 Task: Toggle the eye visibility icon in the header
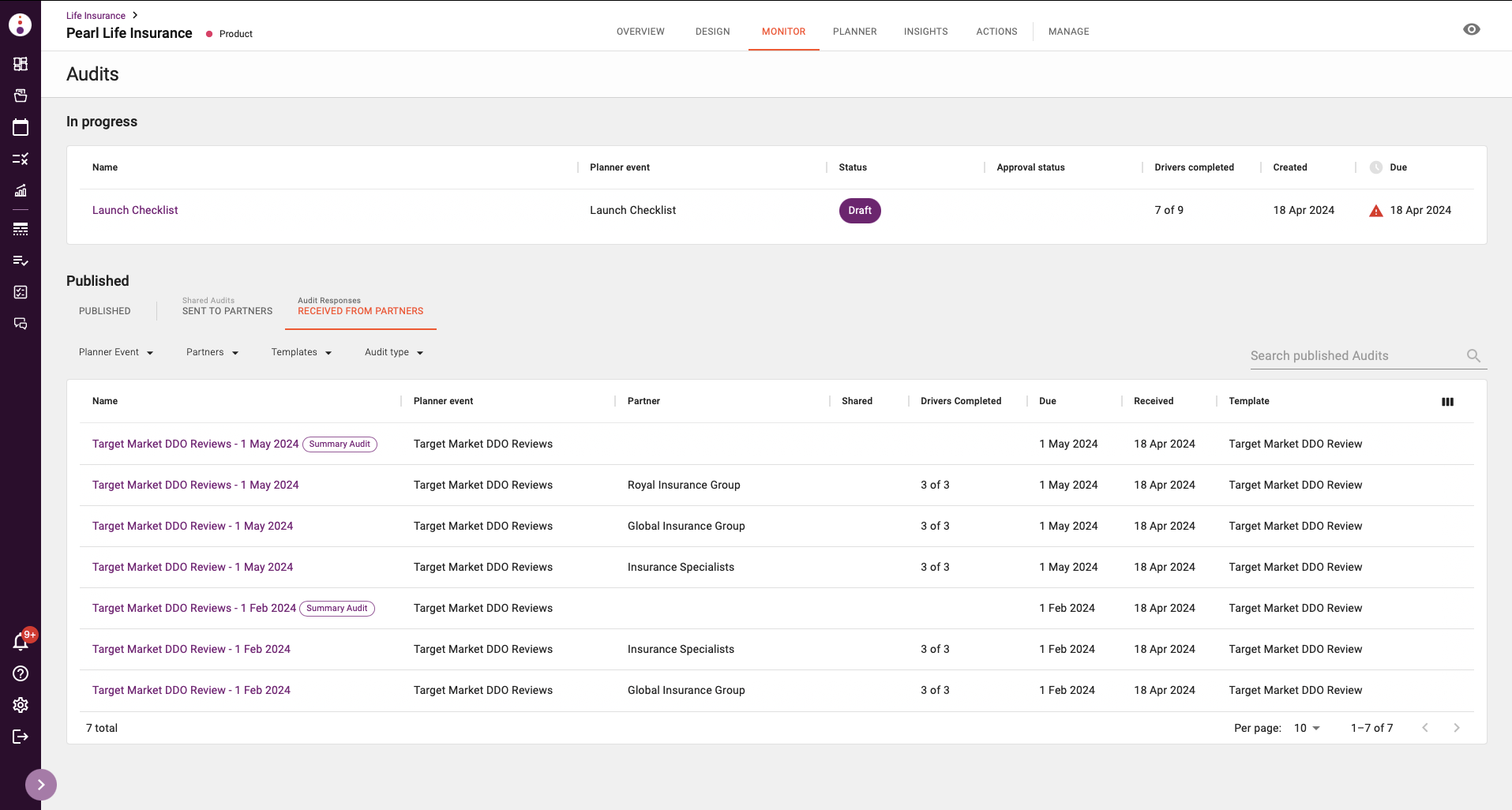tap(1471, 29)
